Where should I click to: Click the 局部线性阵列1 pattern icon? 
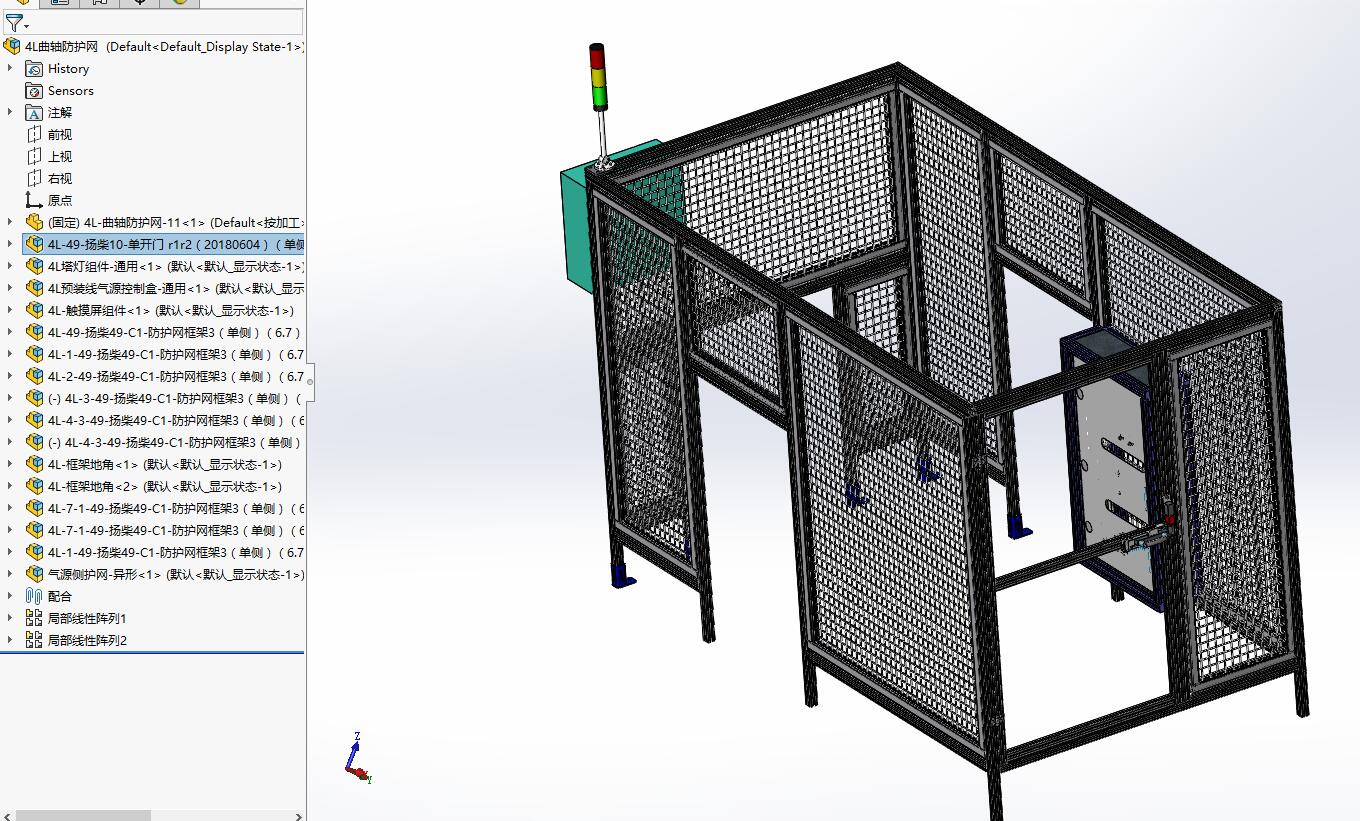click(x=34, y=619)
